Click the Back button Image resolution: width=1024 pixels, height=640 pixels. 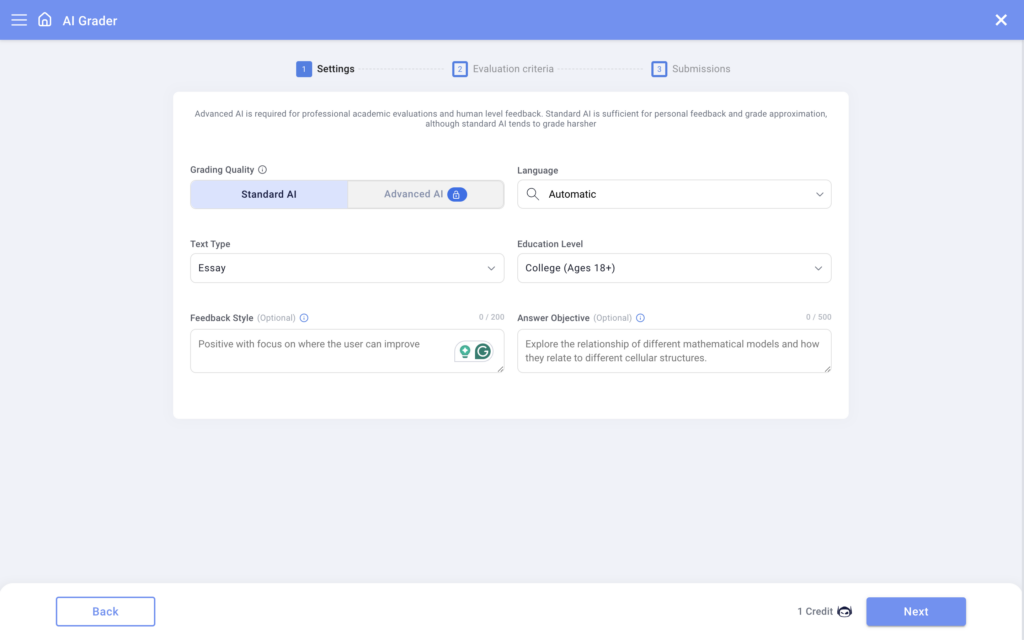coord(105,611)
